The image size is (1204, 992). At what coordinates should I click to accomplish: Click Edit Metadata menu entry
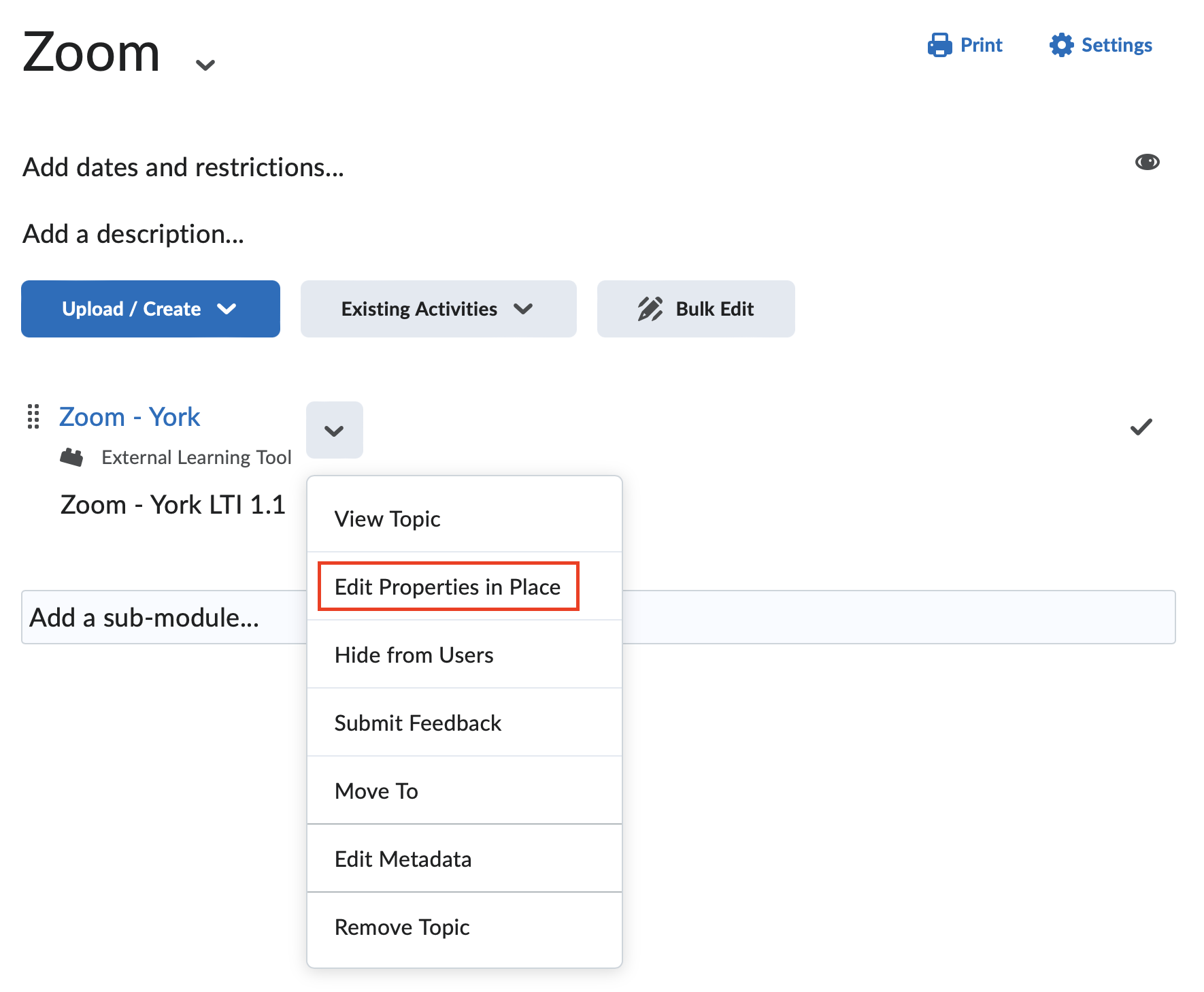403,859
